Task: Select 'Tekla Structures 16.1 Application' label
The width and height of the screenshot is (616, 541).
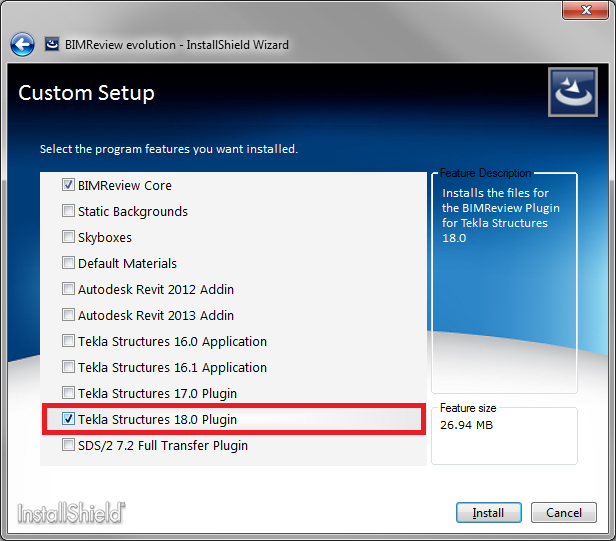Action: tap(172, 368)
